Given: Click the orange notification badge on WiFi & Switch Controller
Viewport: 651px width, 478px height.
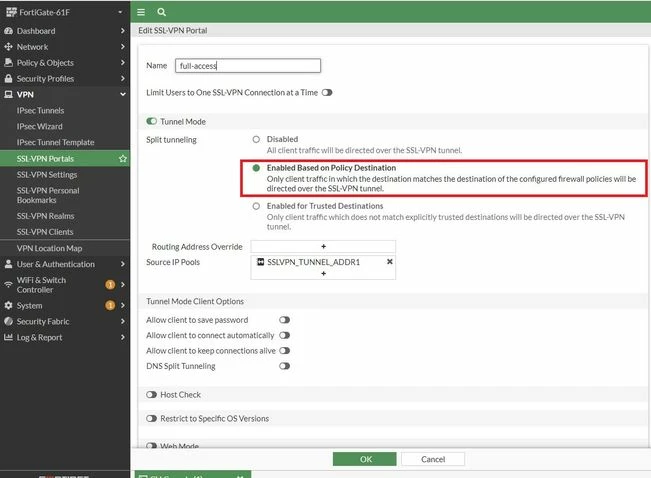Looking at the screenshot, I should [x=110, y=284].
